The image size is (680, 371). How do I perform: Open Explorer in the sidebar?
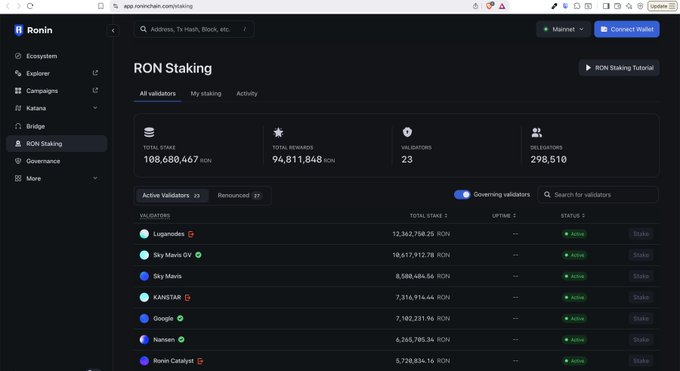click(38, 73)
